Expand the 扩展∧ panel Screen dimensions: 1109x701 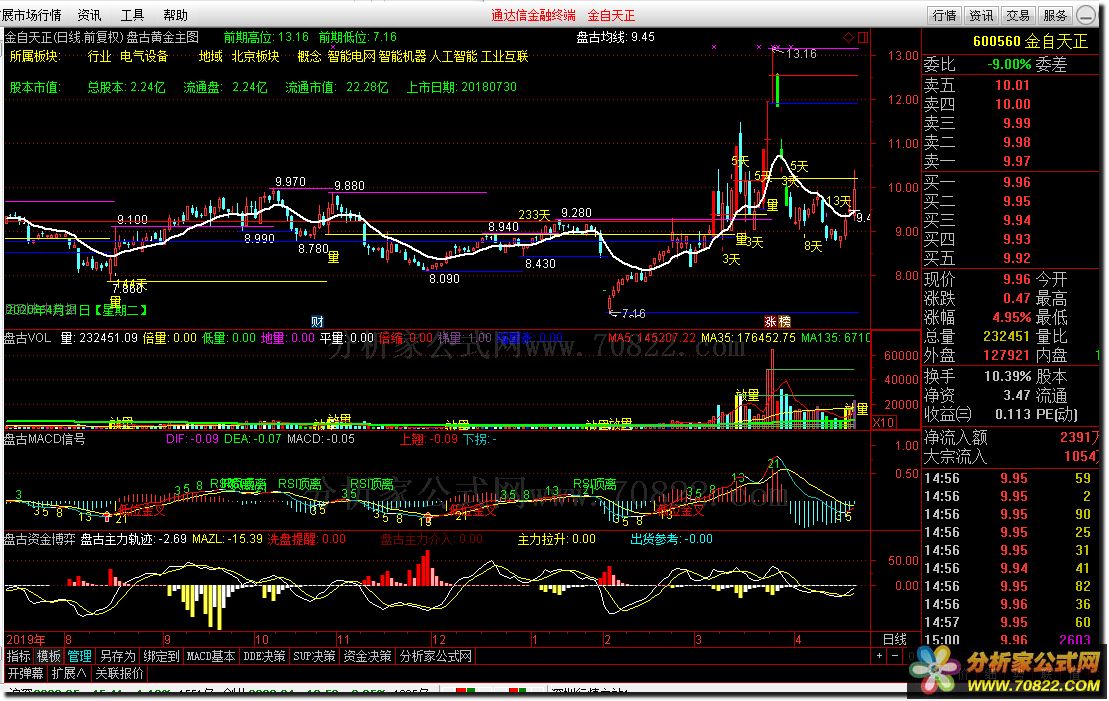[x=69, y=673]
